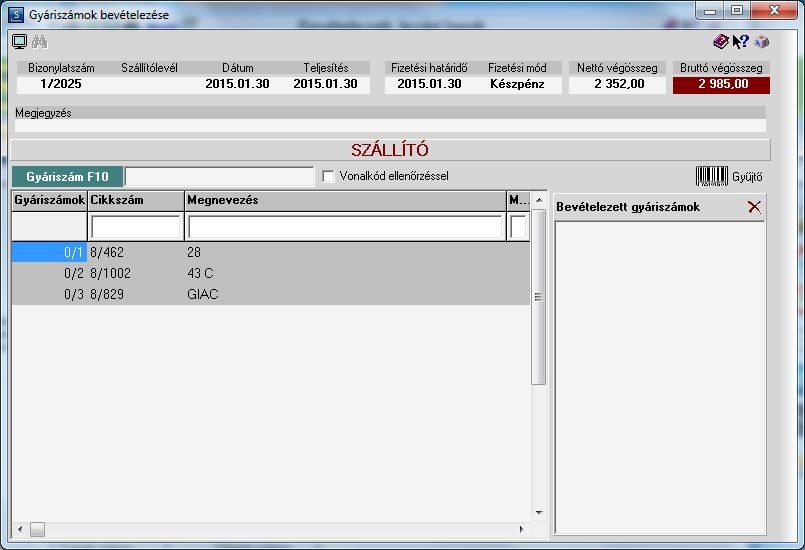Screen dimensions: 805x550
Task: Clear the list with the red X icon
Action: pos(754,207)
